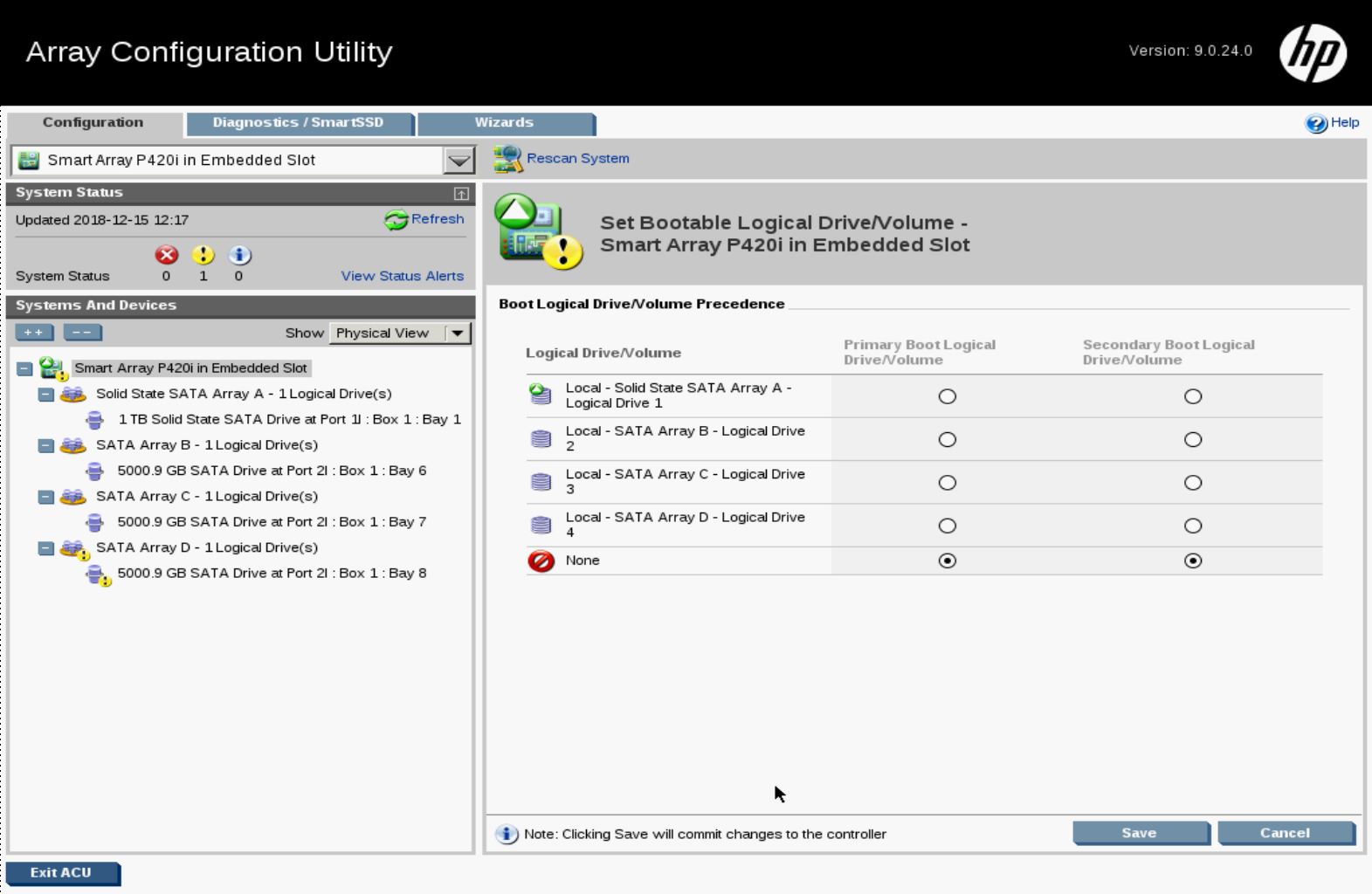Click the Bay 8 SATA drive warning icon

pyautogui.click(x=97, y=574)
